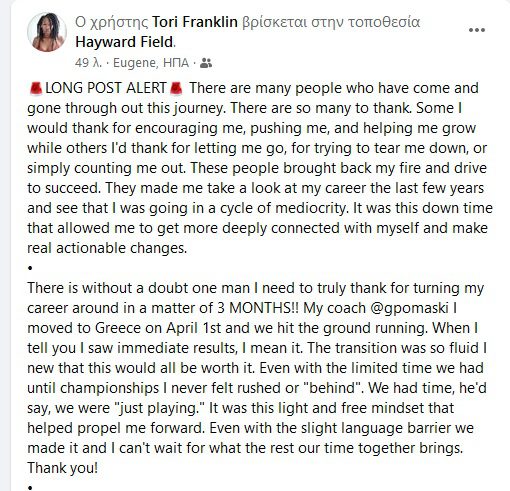Click the red siren emoji before LONG POST ALERT
This screenshot has height=491, width=510.
(36, 88)
